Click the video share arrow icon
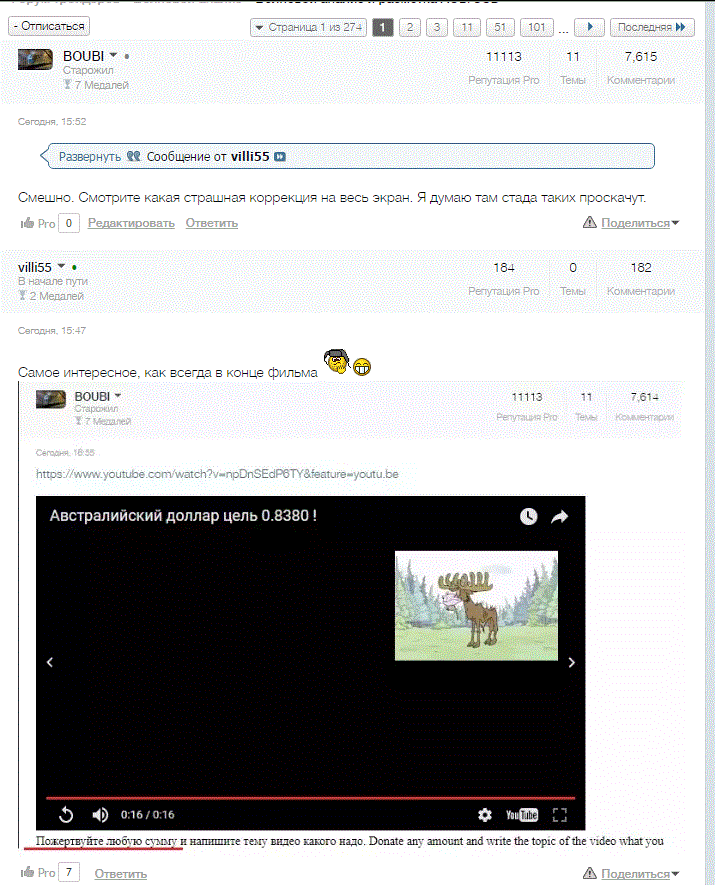Screen dimensions: 715x885 click(x=559, y=516)
